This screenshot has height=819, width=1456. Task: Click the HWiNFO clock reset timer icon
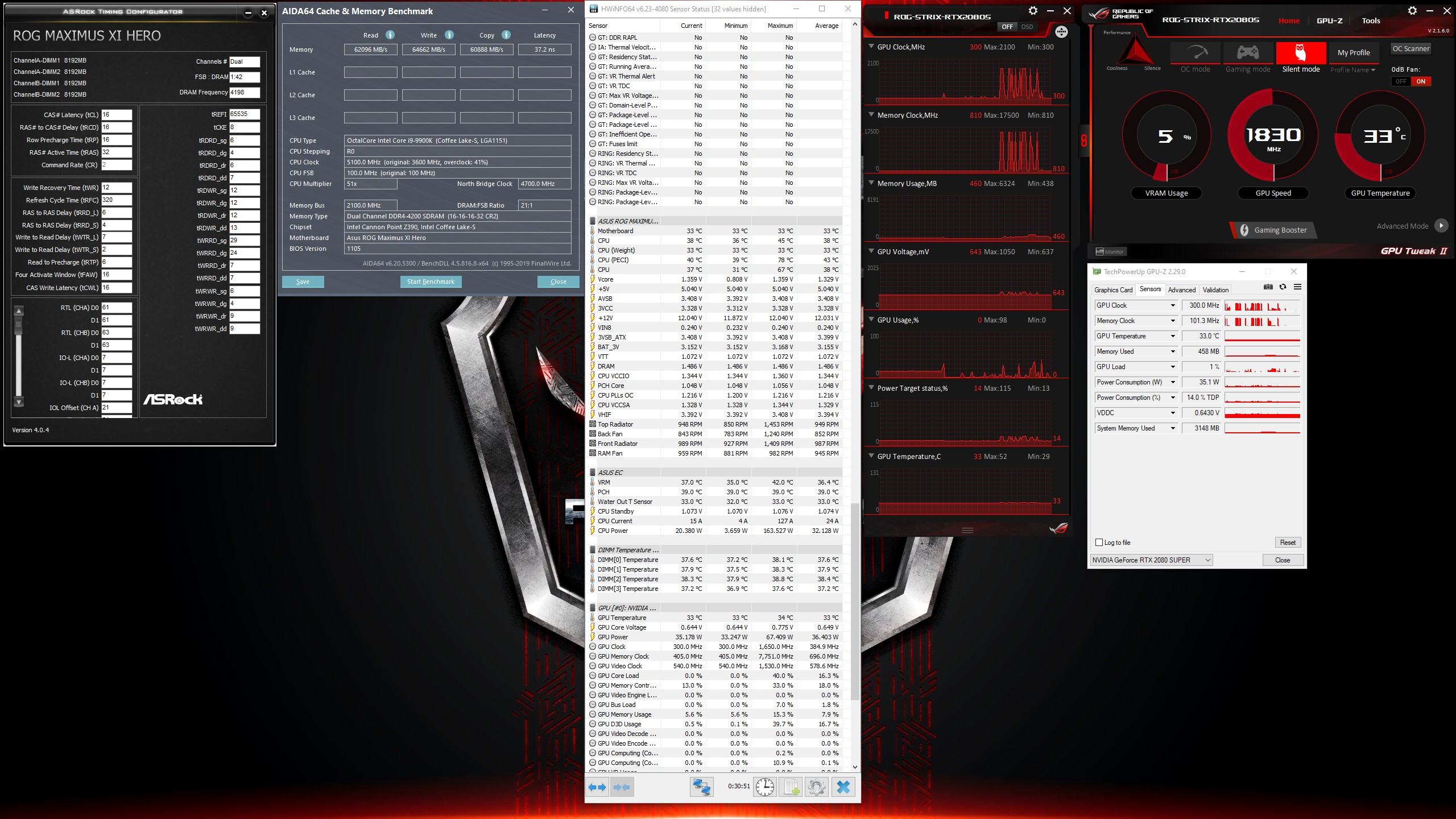(765, 787)
